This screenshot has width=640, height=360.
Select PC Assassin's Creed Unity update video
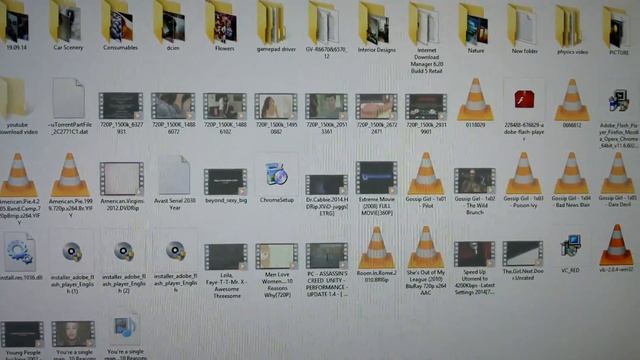(327, 256)
